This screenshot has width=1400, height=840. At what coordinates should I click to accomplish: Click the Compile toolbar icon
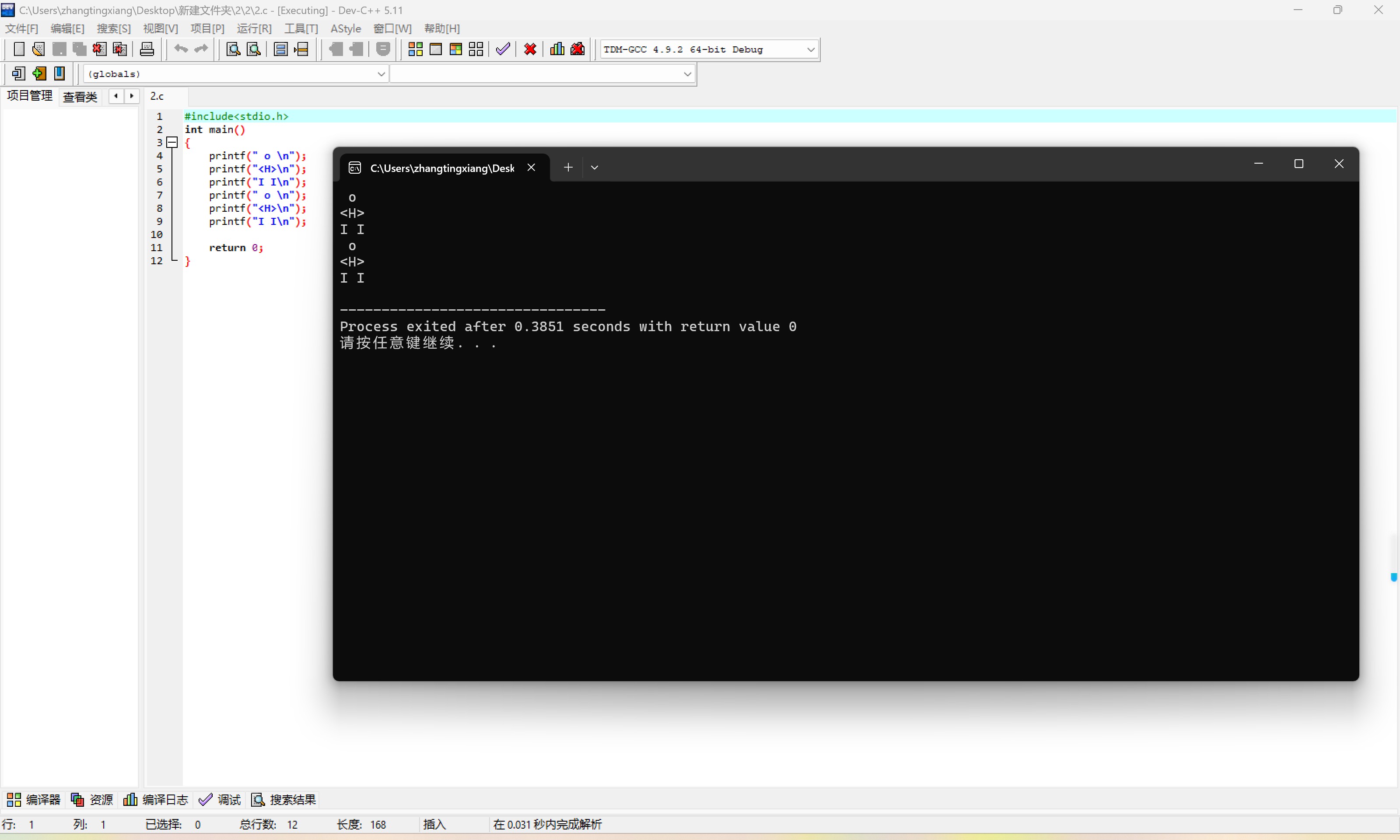click(415, 49)
